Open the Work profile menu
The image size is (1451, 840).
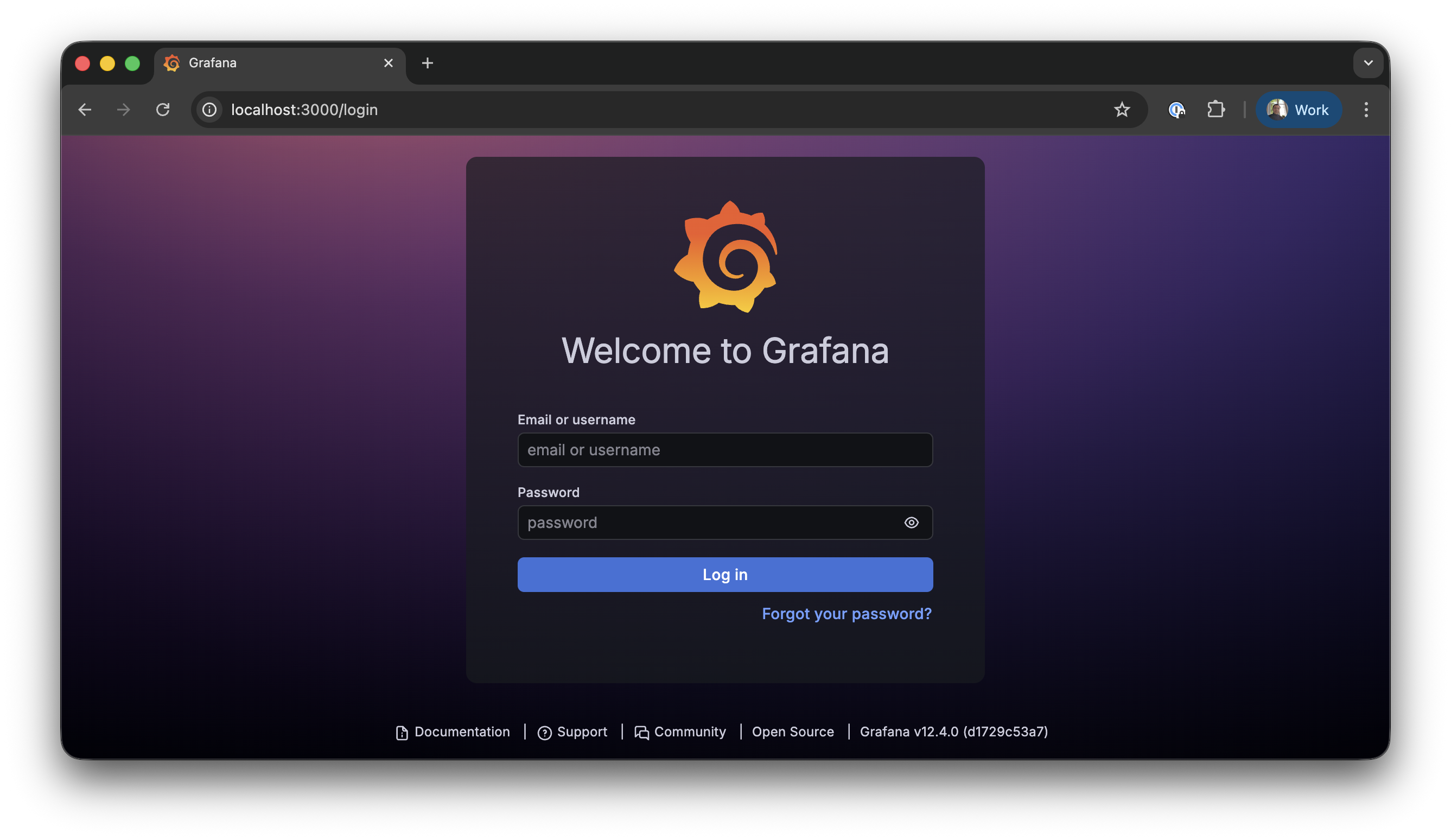tap(1299, 110)
